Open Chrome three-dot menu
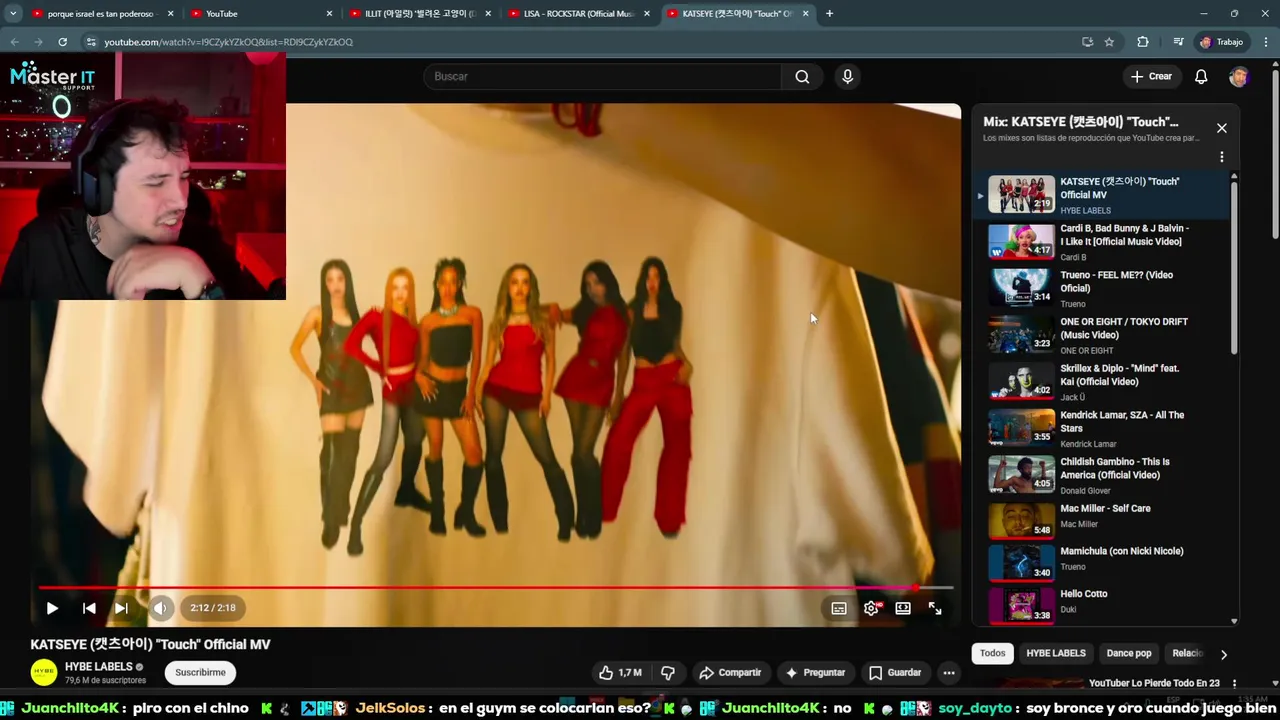 coord(1266,42)
